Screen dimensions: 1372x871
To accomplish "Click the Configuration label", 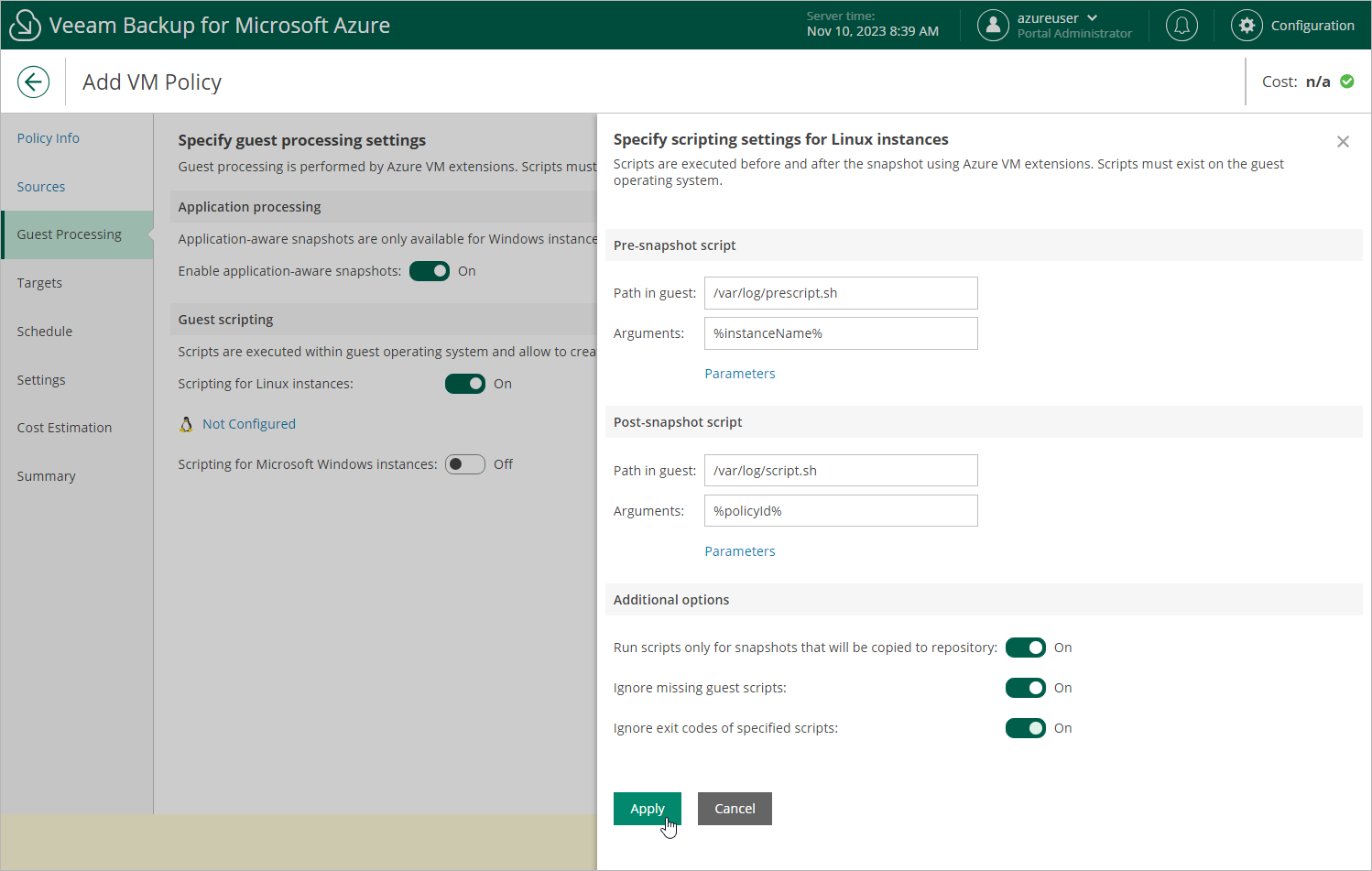I will tap(1312, 26).
